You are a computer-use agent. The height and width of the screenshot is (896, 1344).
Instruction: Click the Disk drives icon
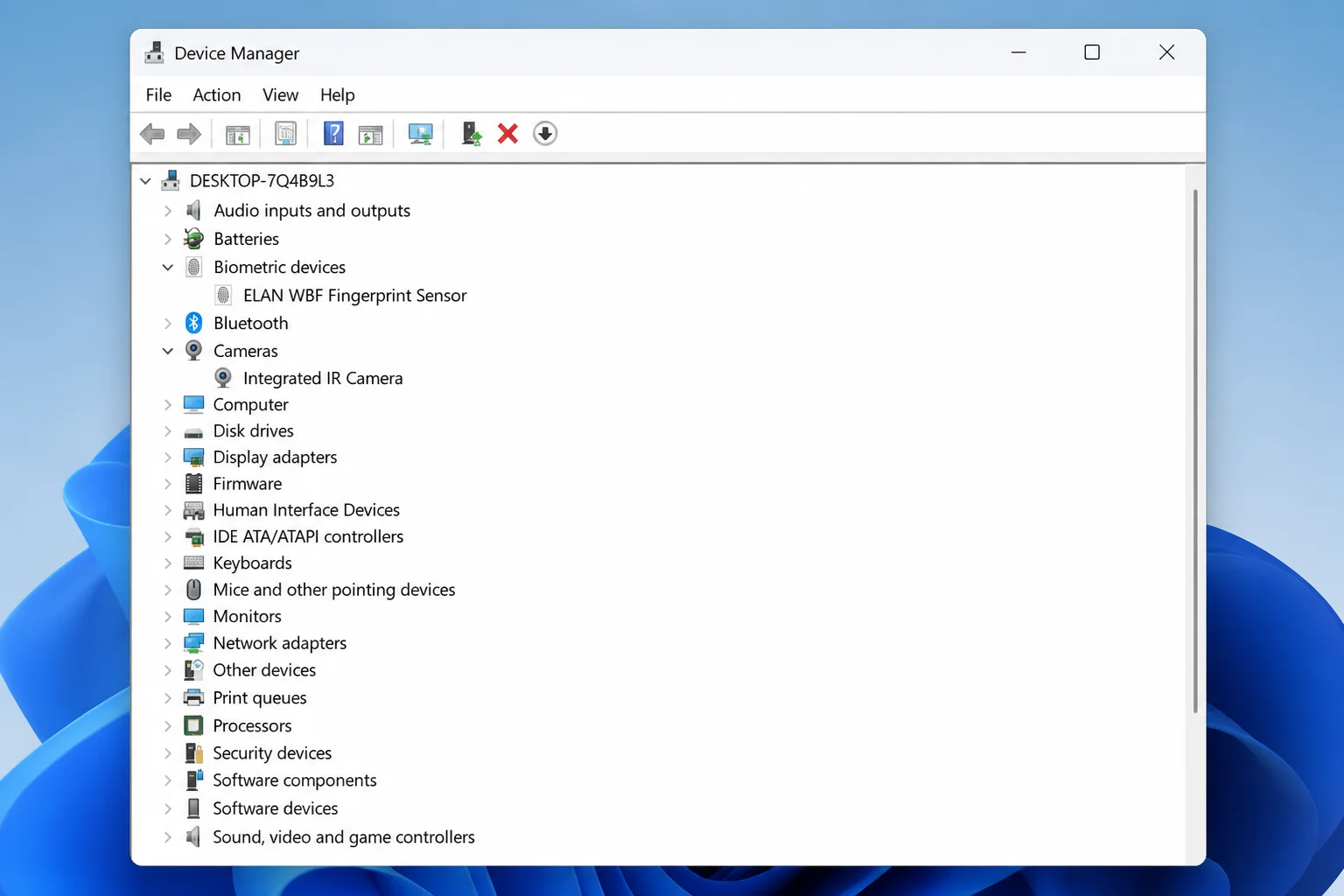[193, 432]
